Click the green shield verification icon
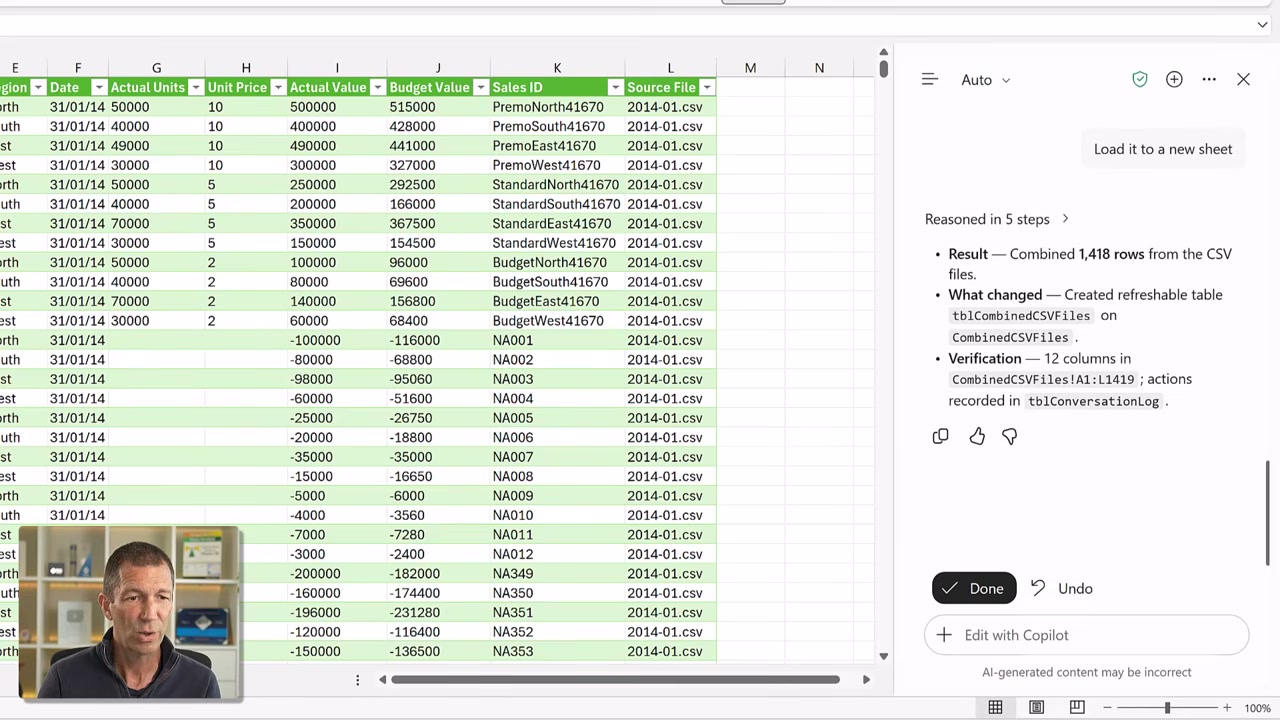 click(1140, 80)
